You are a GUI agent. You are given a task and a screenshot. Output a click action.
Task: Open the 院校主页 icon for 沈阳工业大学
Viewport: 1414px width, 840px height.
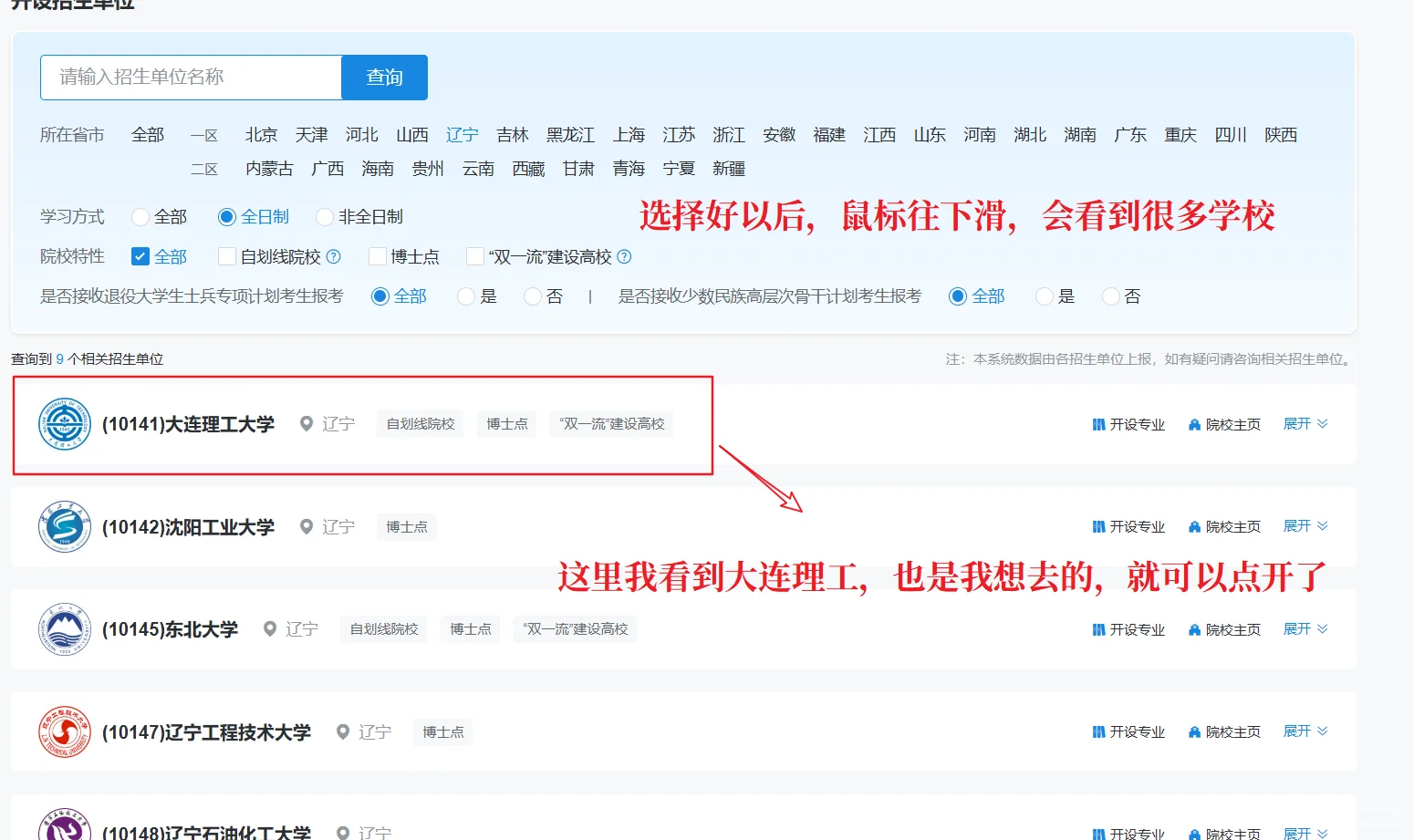click(1194, 526)
